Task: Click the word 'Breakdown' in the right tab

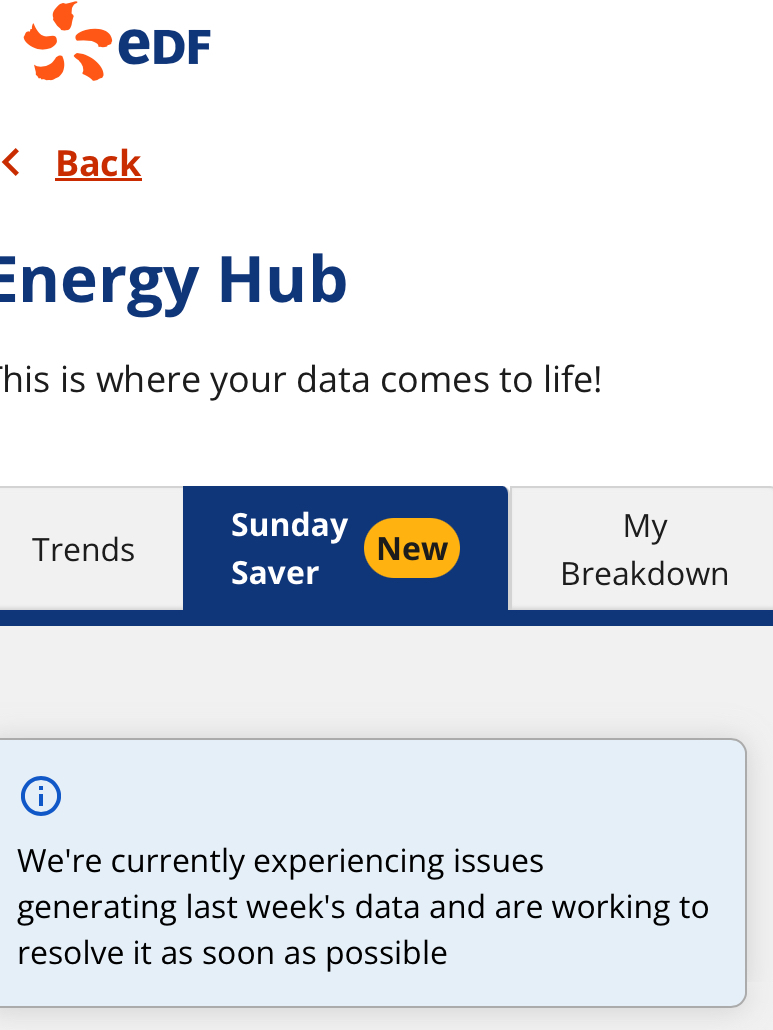Action: tap(644, 574)
